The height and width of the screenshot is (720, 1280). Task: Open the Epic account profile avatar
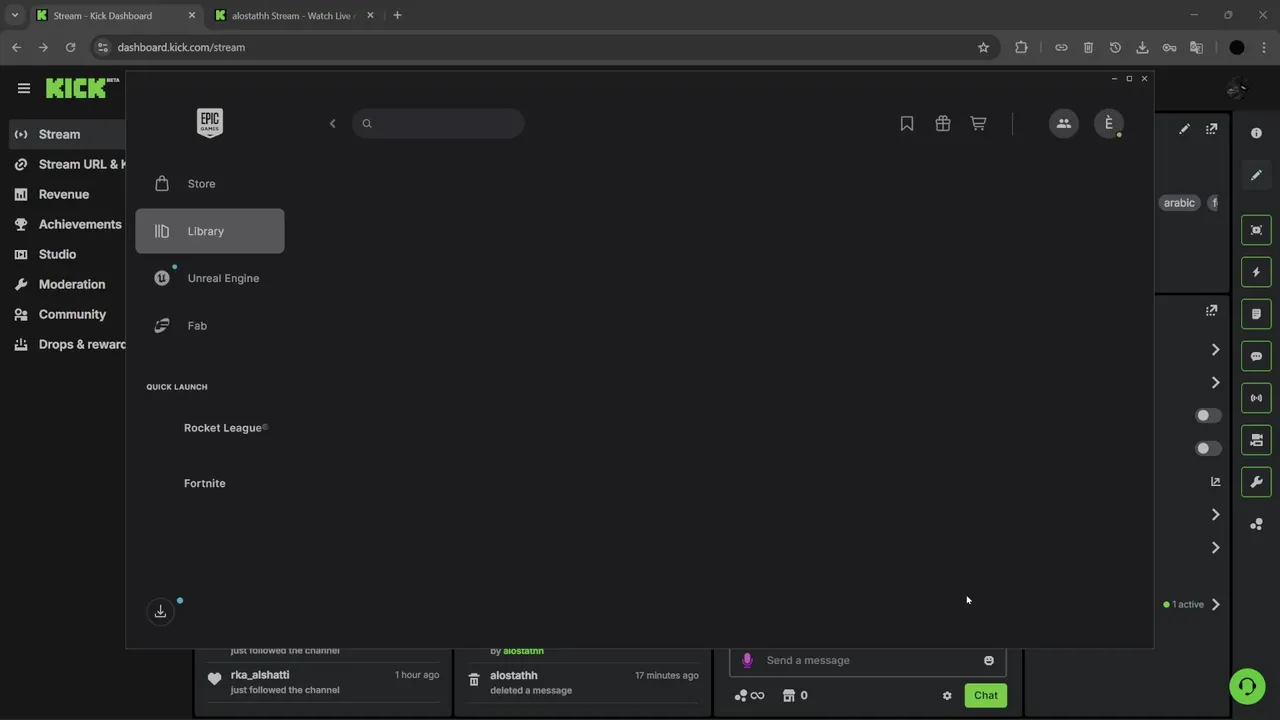tap(1108, 123)
